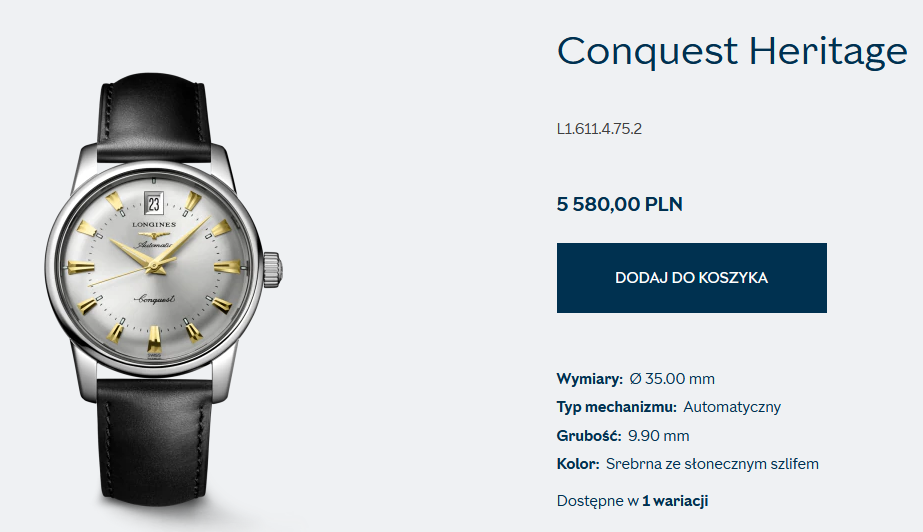Image resolution: width=923 pixels, height=532 pixels.
Task: Click the lower black leather strap
Action: point(154,441)
